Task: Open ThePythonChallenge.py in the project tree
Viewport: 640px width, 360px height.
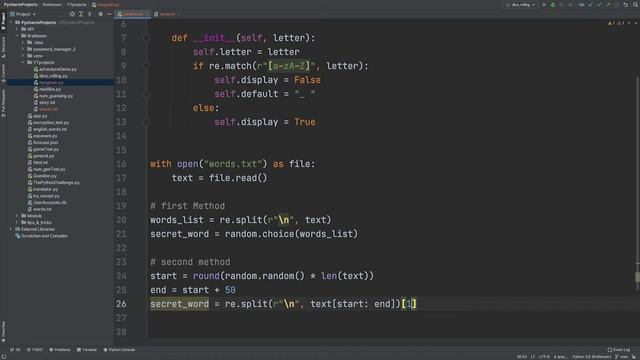Action: pos(53,182)
